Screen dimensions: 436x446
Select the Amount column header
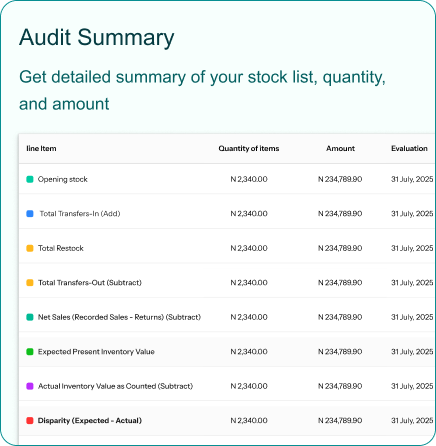340,148
